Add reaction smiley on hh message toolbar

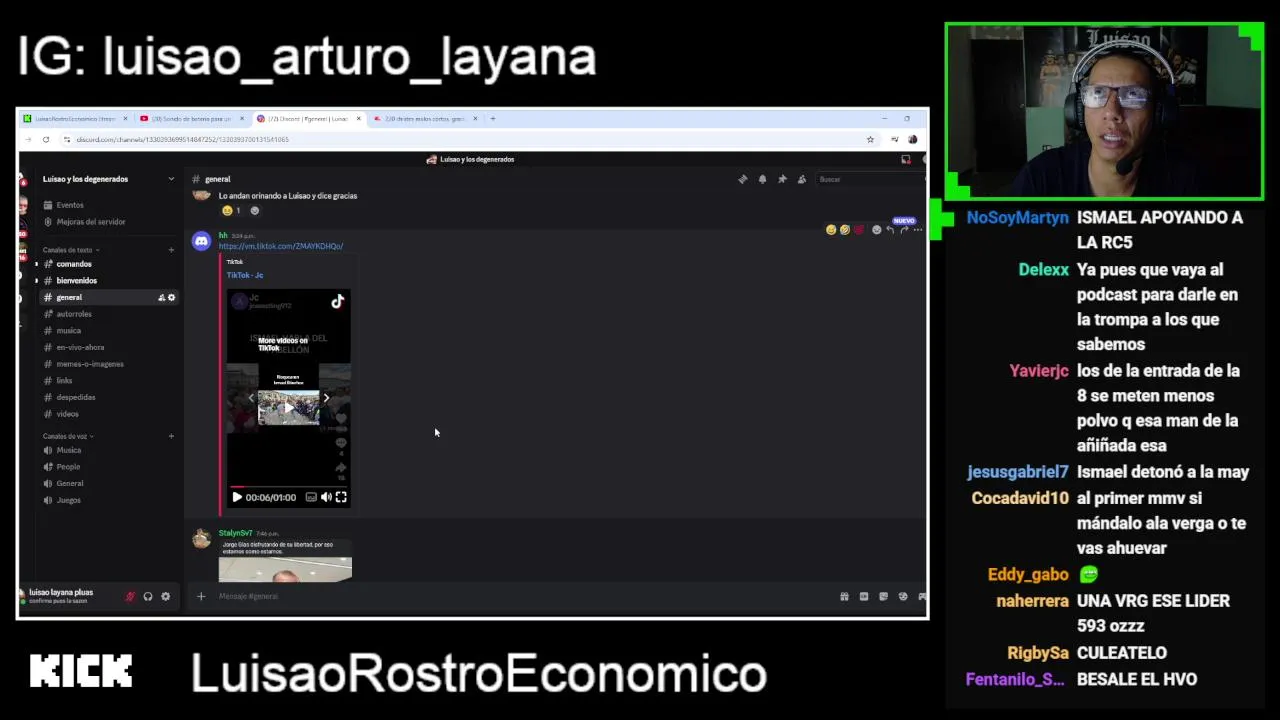coord(876,230)
